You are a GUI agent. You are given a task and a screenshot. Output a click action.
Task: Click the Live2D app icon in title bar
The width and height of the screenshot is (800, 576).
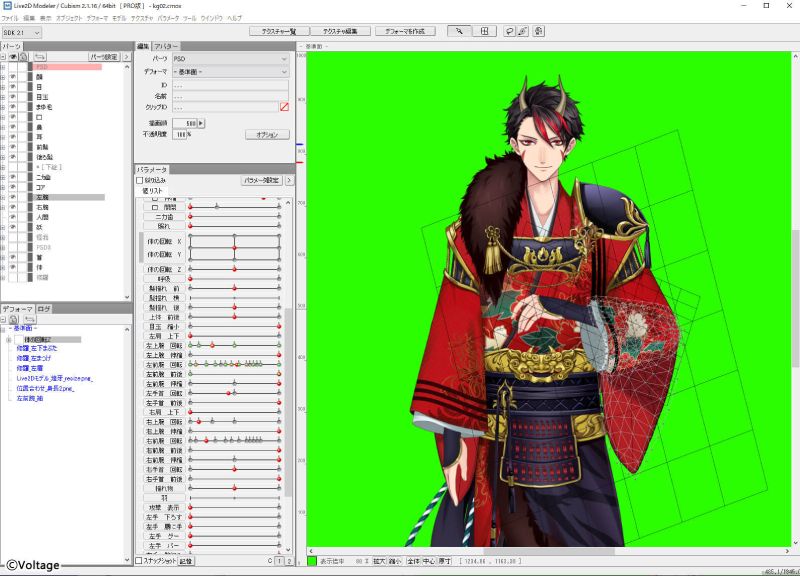[7, 5]
